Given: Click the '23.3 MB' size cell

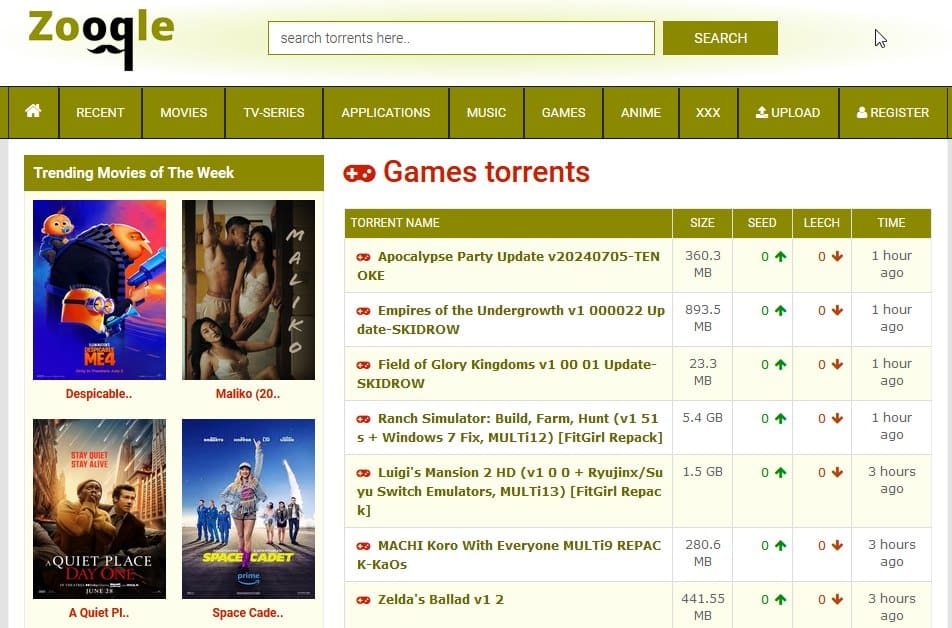Looking at the screenshot, I should [702, 372].
